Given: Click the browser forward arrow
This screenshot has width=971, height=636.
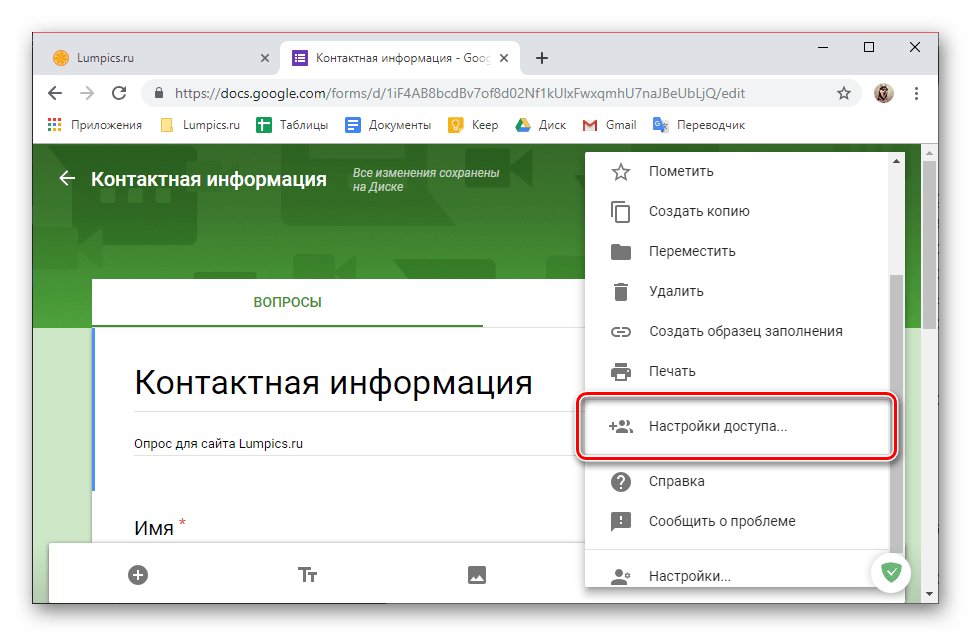Looking at the screenshot, I should [87, 93].
